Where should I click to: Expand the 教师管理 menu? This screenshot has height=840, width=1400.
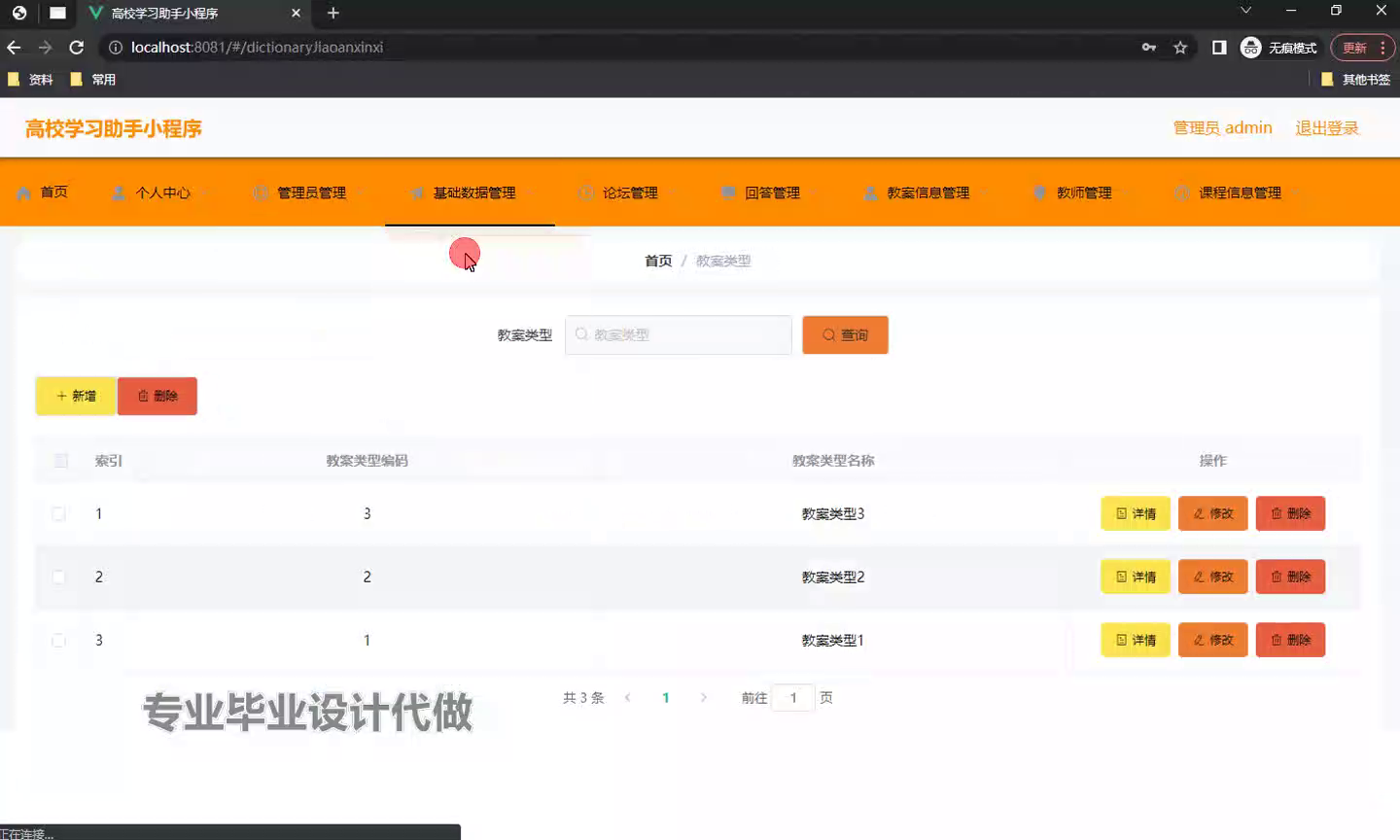pos(1084,192)
